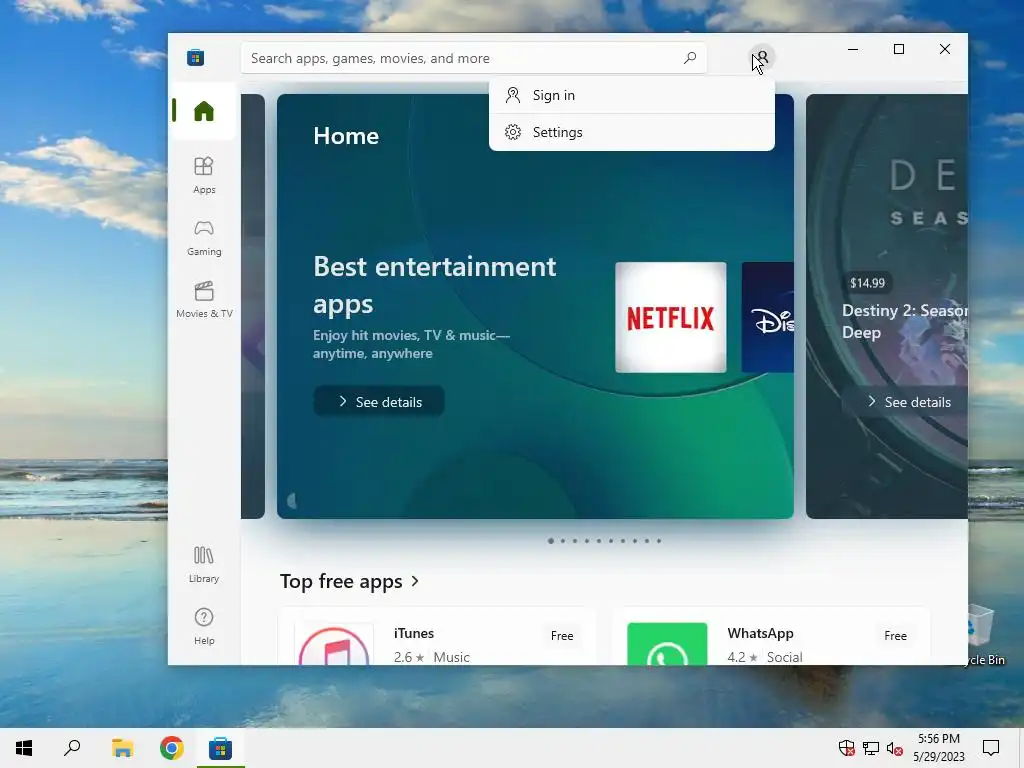
Task: Open the Home tab in the sidebar
Action: [x=204, y=111]
